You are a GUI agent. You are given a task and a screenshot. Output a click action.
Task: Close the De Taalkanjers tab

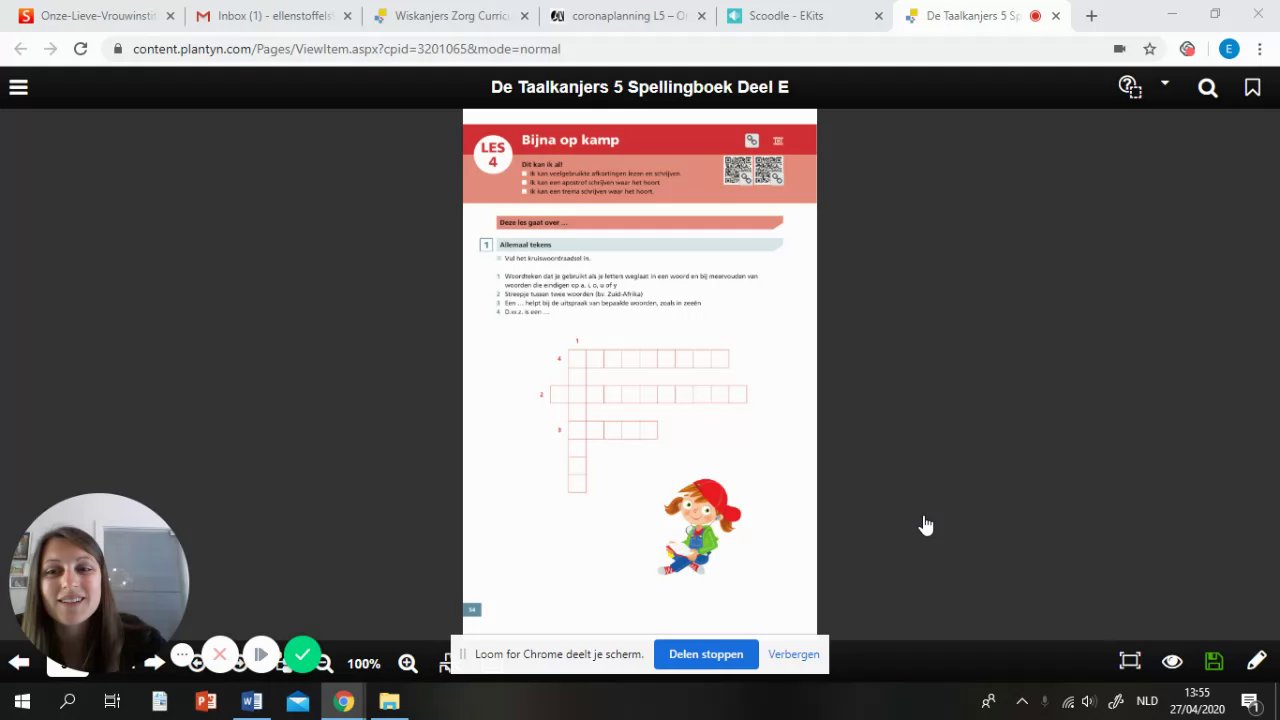pos(1056,16)
